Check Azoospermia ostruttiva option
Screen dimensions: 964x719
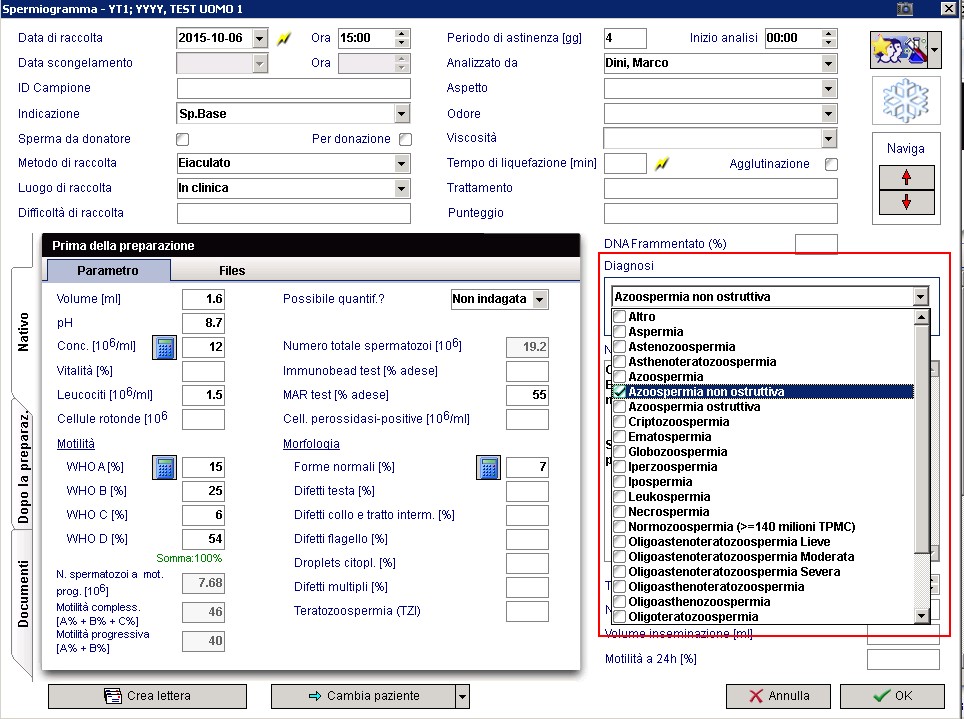click(x=620, y=407)
